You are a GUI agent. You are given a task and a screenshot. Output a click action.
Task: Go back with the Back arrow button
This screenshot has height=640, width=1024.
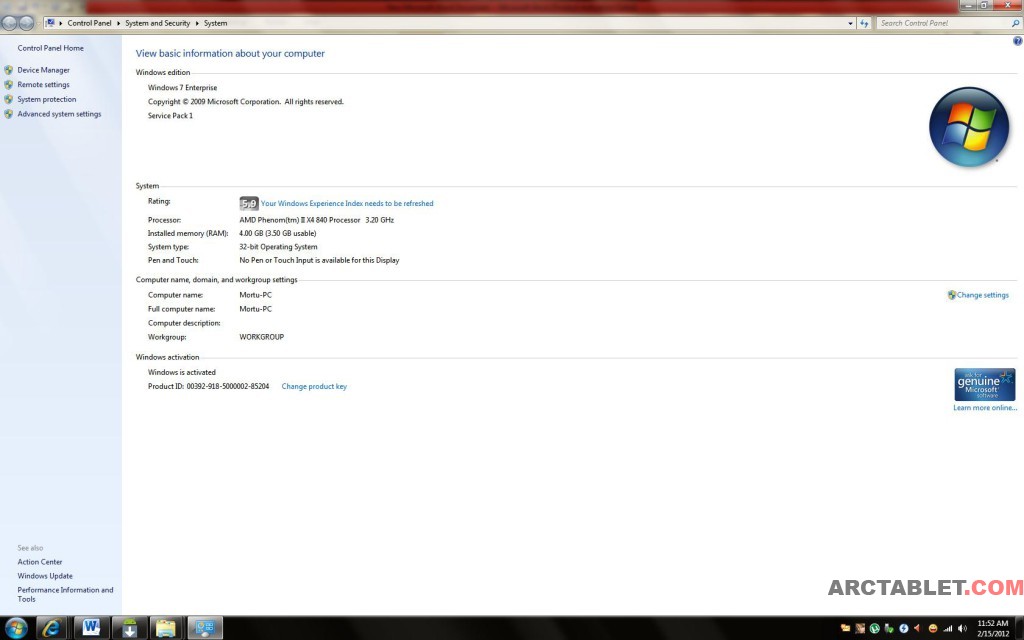tap(9, 23)
